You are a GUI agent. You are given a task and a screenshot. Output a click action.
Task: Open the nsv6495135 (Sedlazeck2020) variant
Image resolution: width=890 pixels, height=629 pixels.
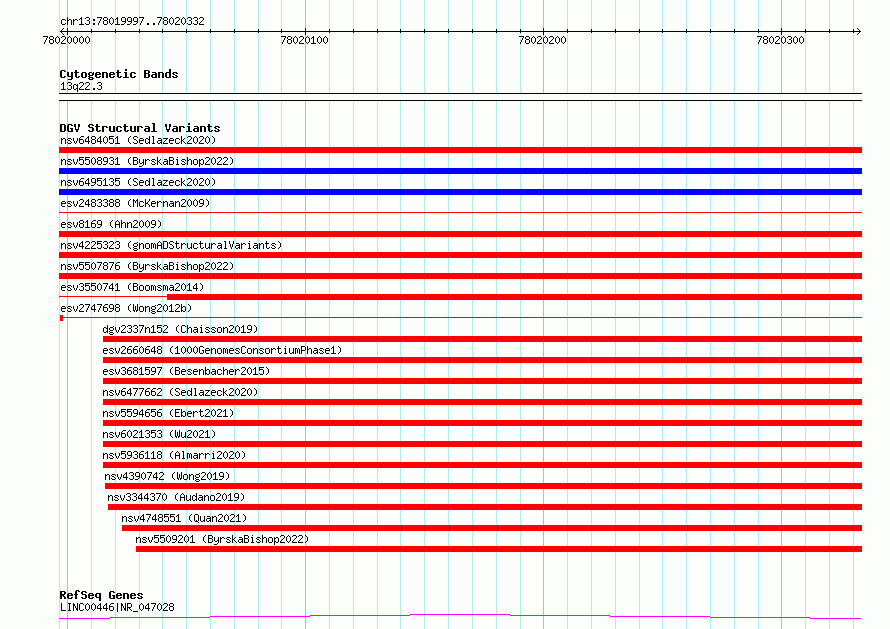point(138,182)
